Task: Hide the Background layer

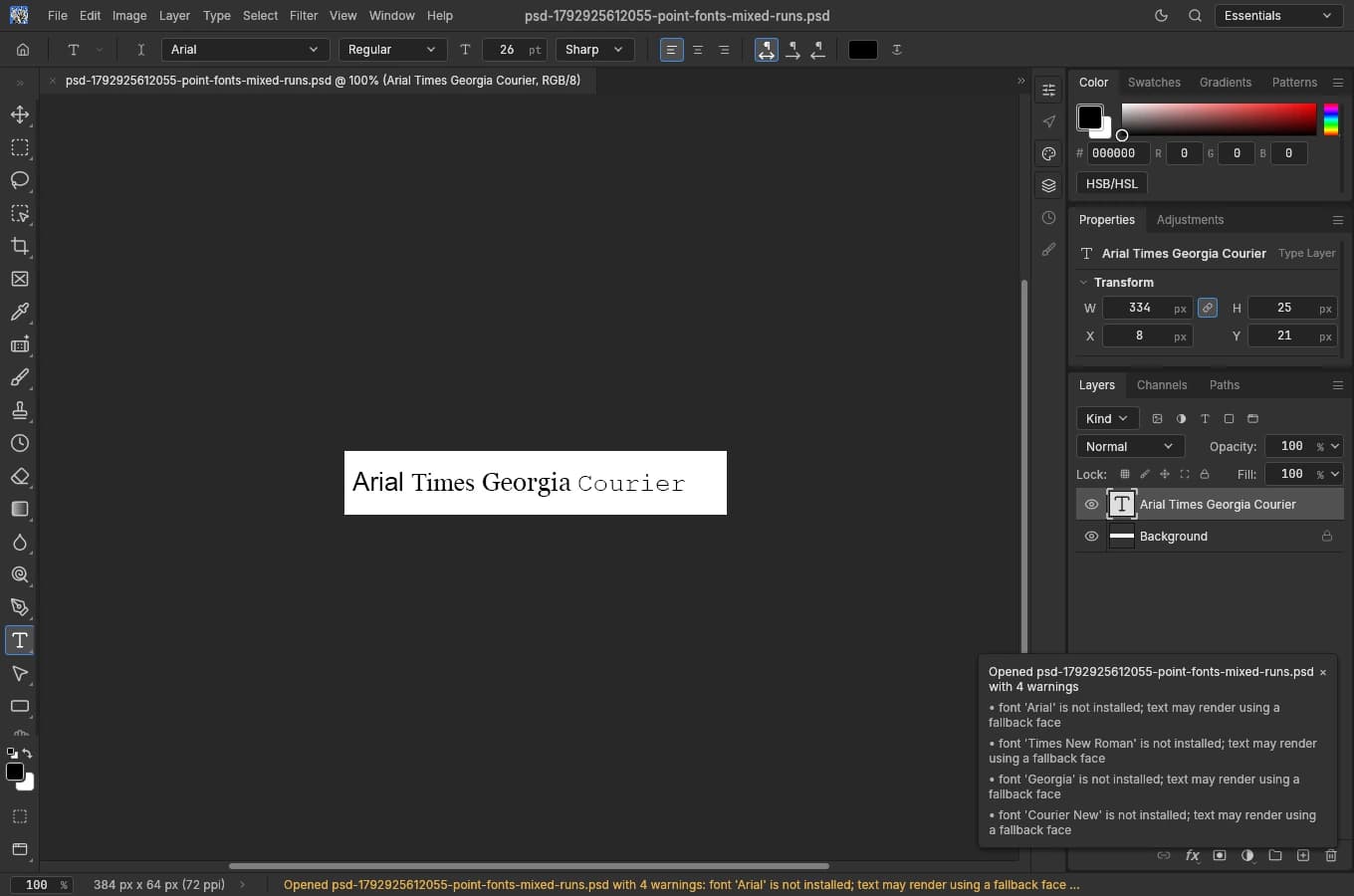Action: click(1091, 537)
